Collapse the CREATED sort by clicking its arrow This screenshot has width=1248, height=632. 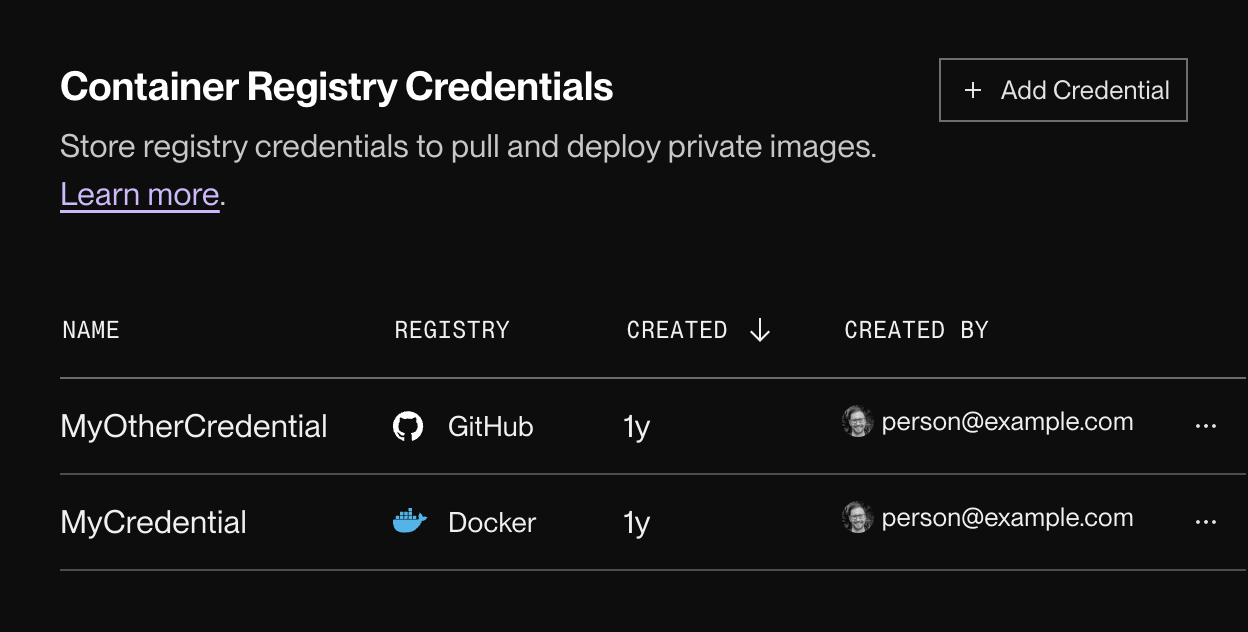[x=760, y=329]
